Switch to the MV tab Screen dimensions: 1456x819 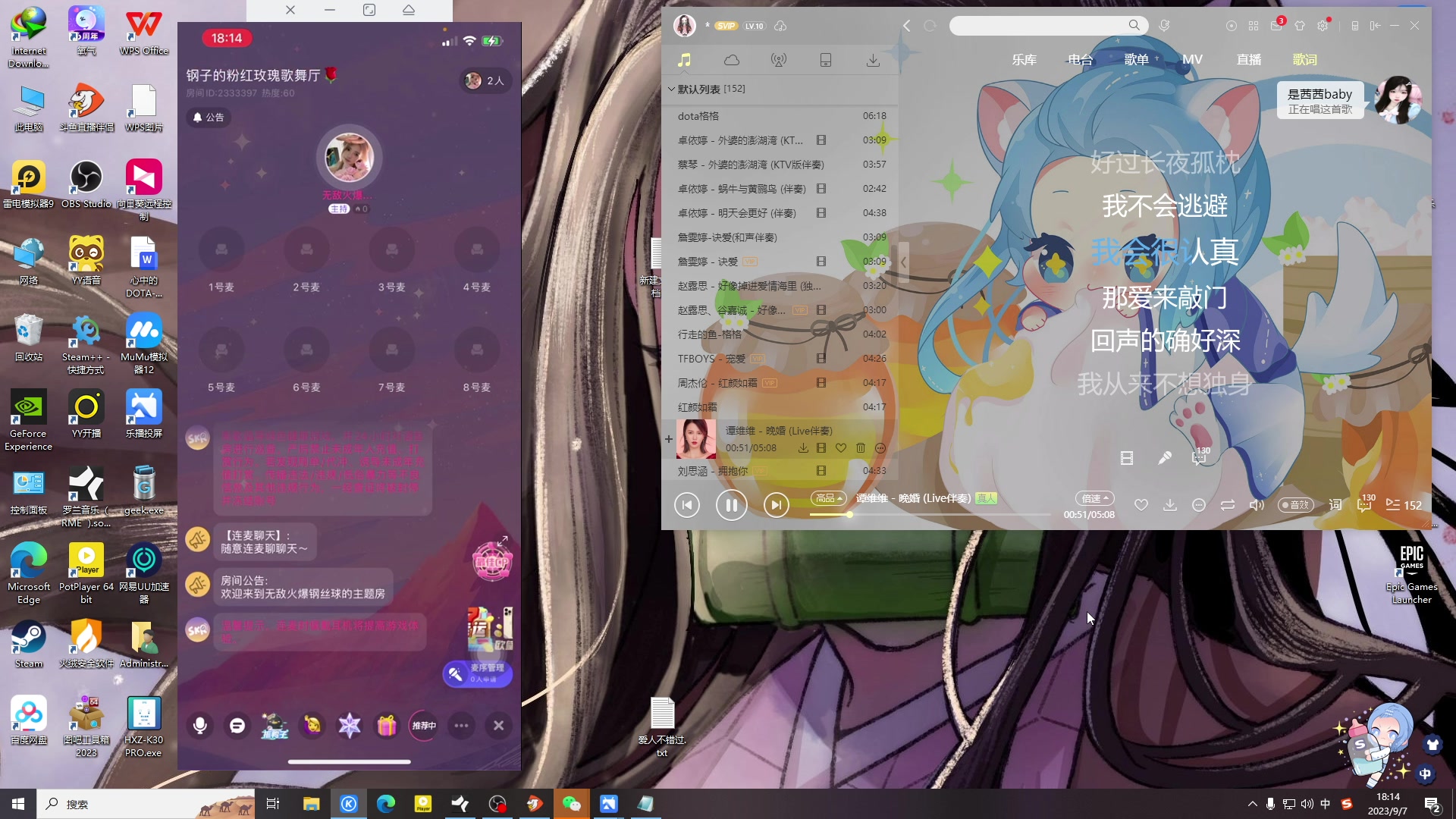click(1192, 59)
